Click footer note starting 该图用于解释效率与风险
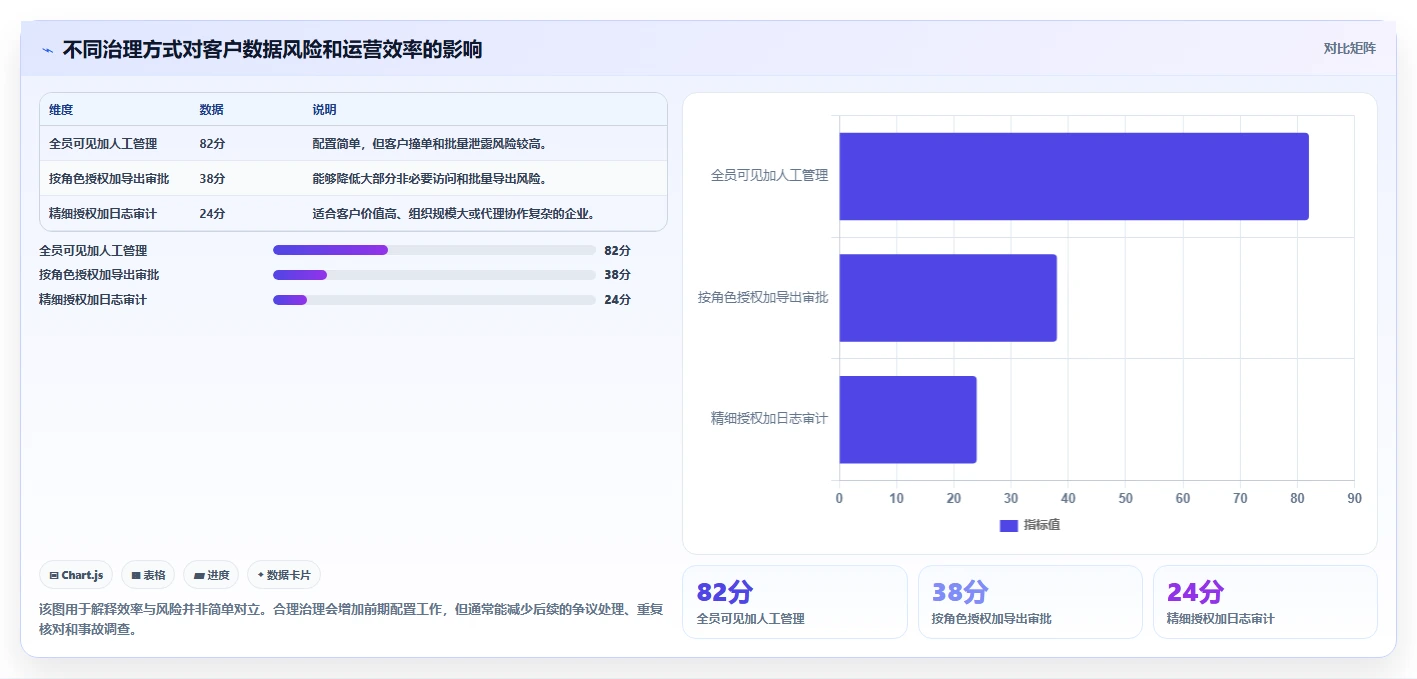This screenshot has width=1417, height=679. pos(351,620)
